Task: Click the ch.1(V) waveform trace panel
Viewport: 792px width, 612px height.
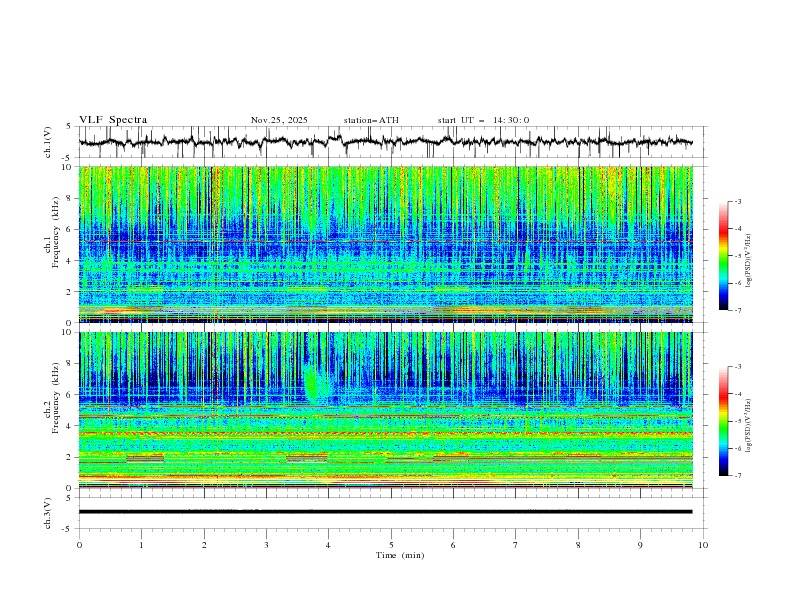Action: [x=390, y=142]
